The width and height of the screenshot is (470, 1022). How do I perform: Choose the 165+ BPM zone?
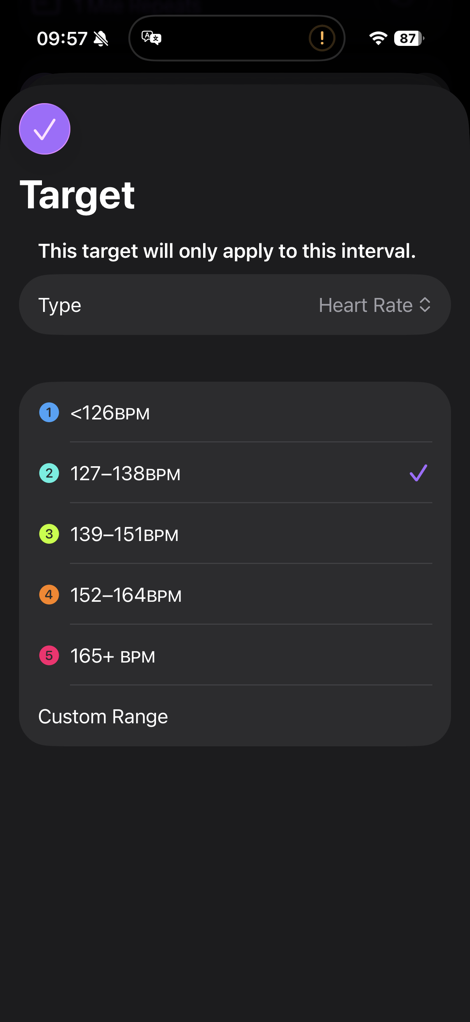235,656
